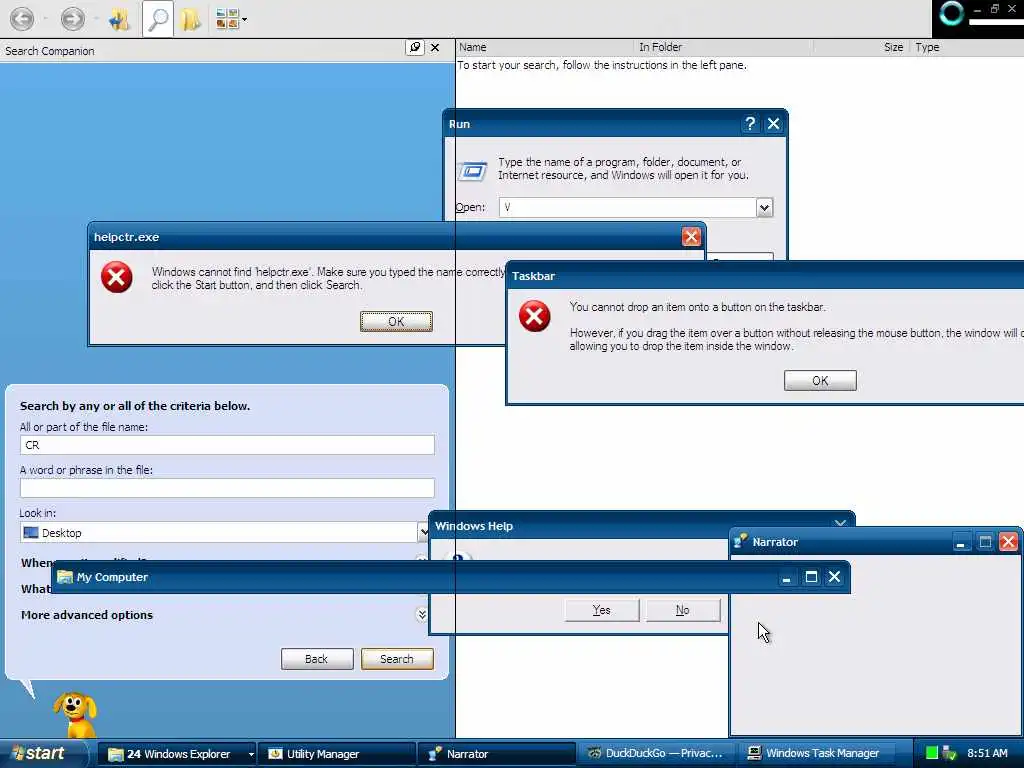
Task: Click the Narrator window title icon
Action: (x=741, y=541)
